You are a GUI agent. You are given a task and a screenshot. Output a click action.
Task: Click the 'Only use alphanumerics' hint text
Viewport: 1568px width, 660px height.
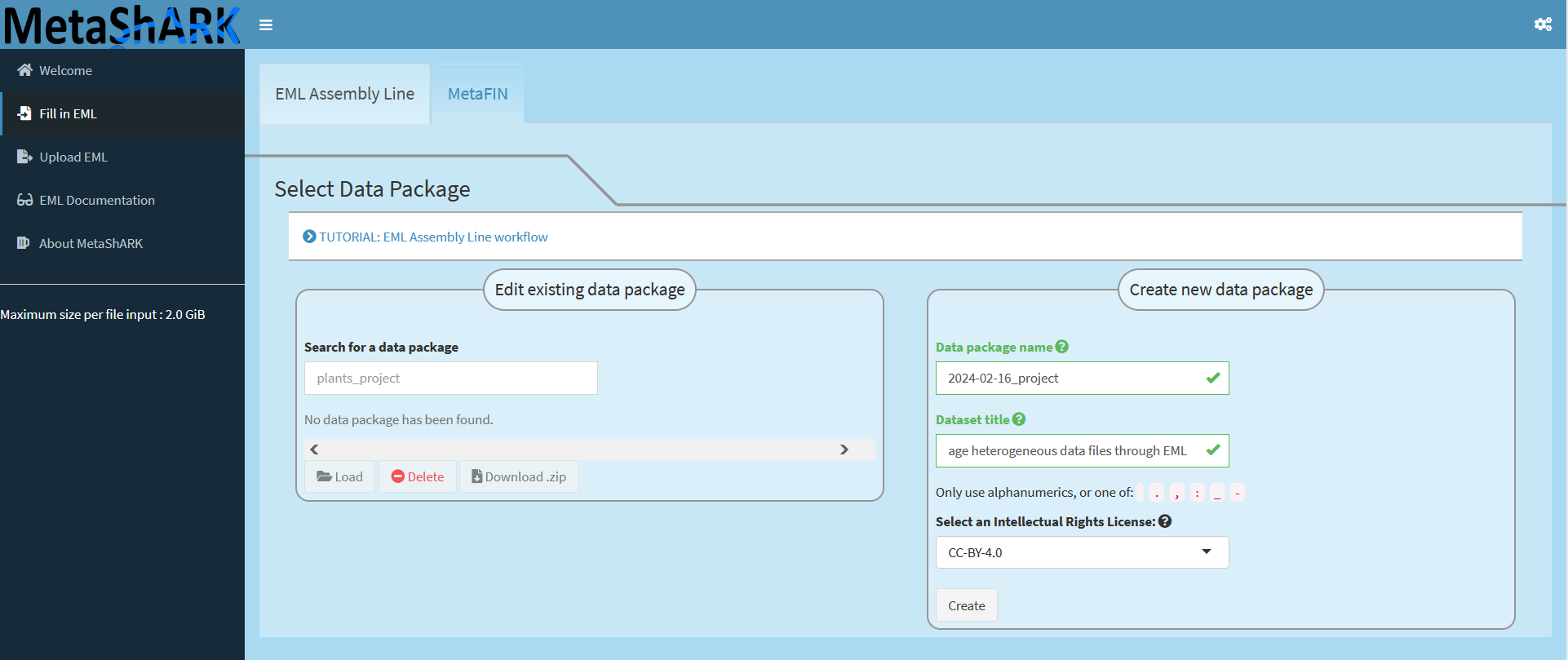click(1034, 492)
